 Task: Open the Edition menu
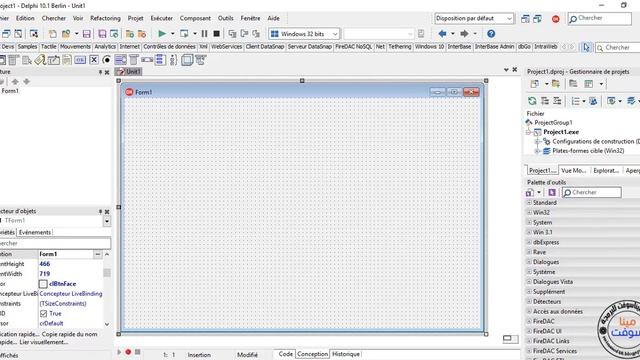25,18
